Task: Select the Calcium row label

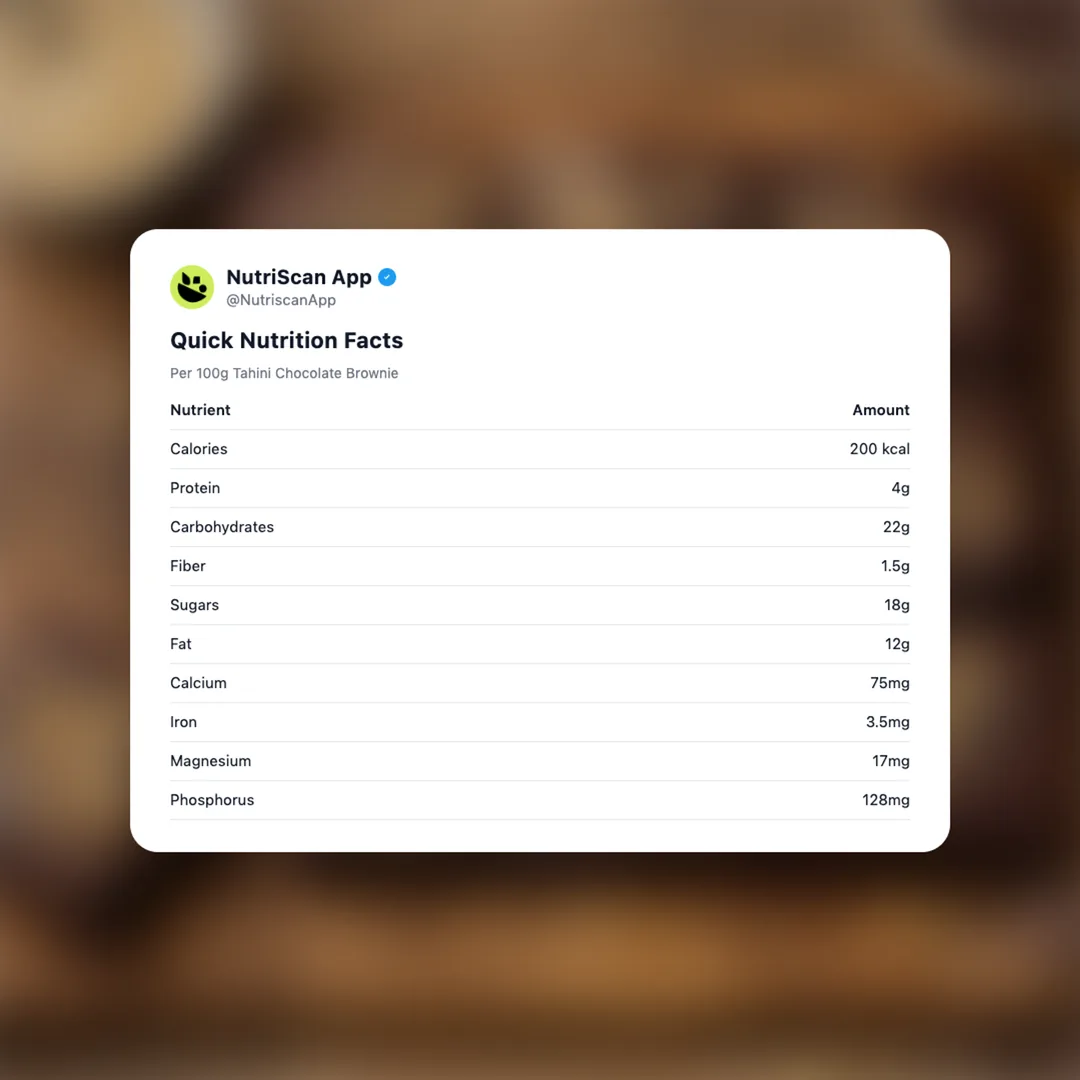Action: (198, 683)
